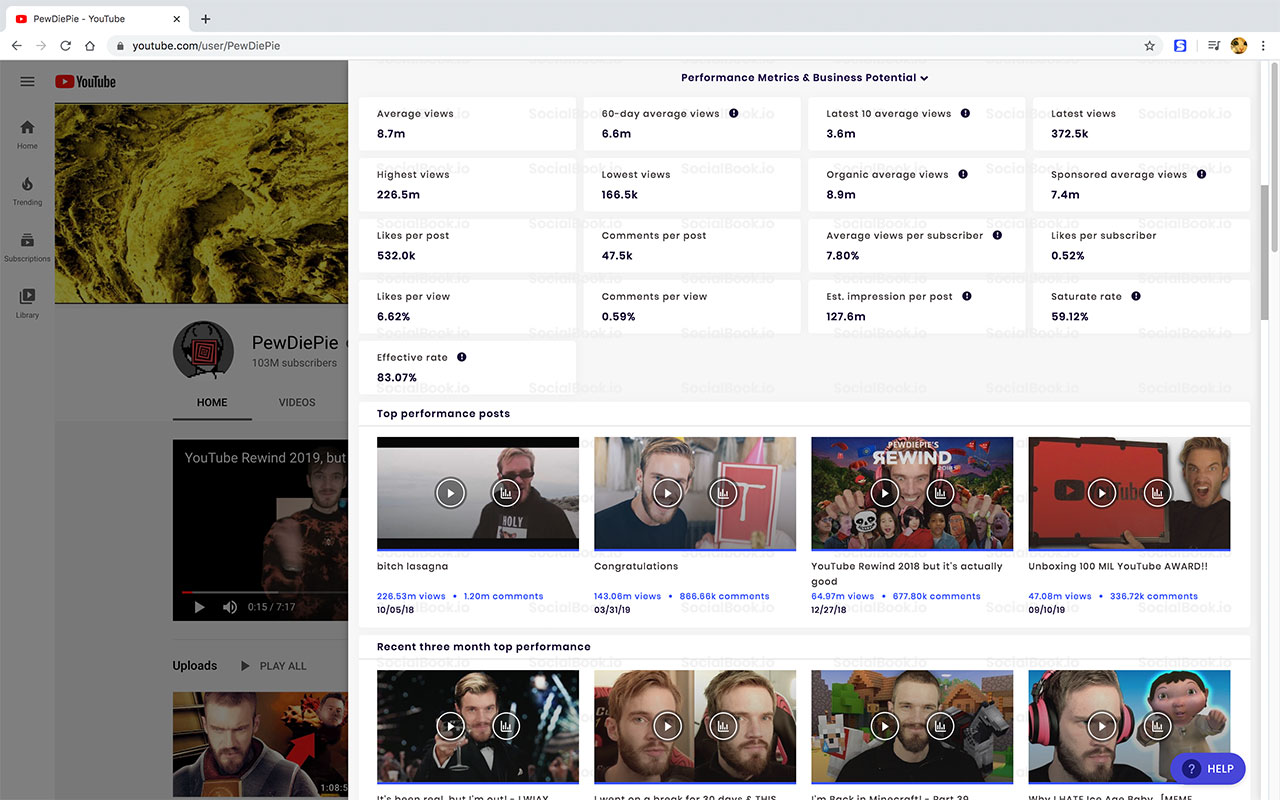Open Chrome three-dot menu

click(x=1264, y=46)
